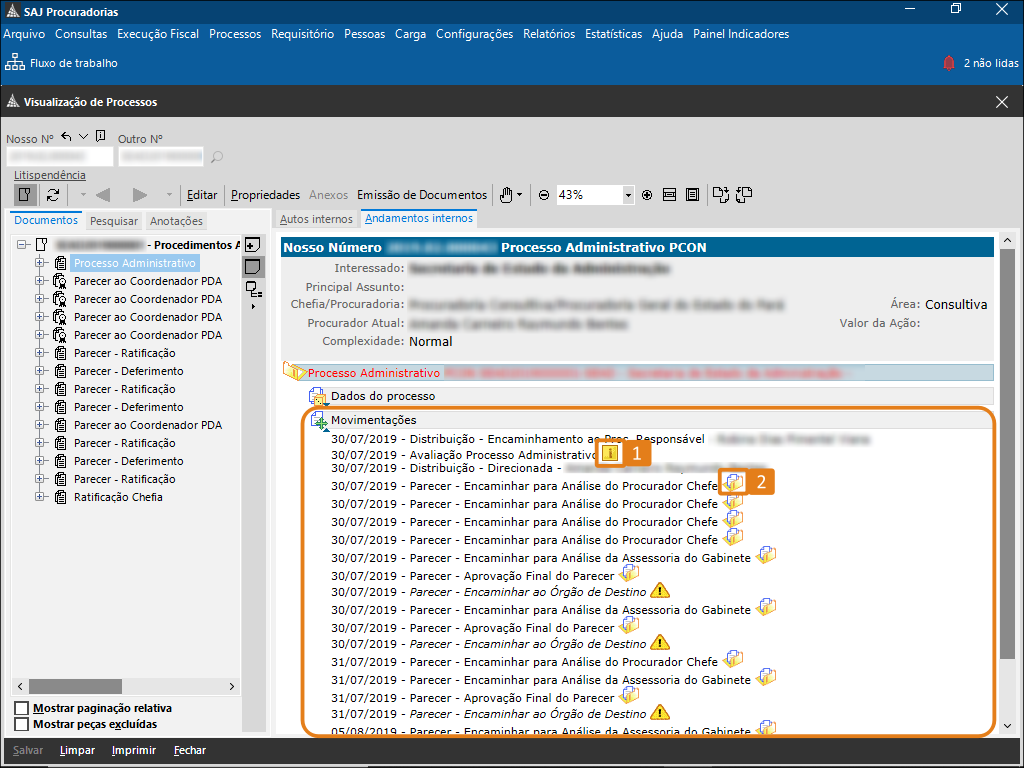Click the search magnifier next to Outro Nº
1024x768 pixels.
[x=217, y=157]
